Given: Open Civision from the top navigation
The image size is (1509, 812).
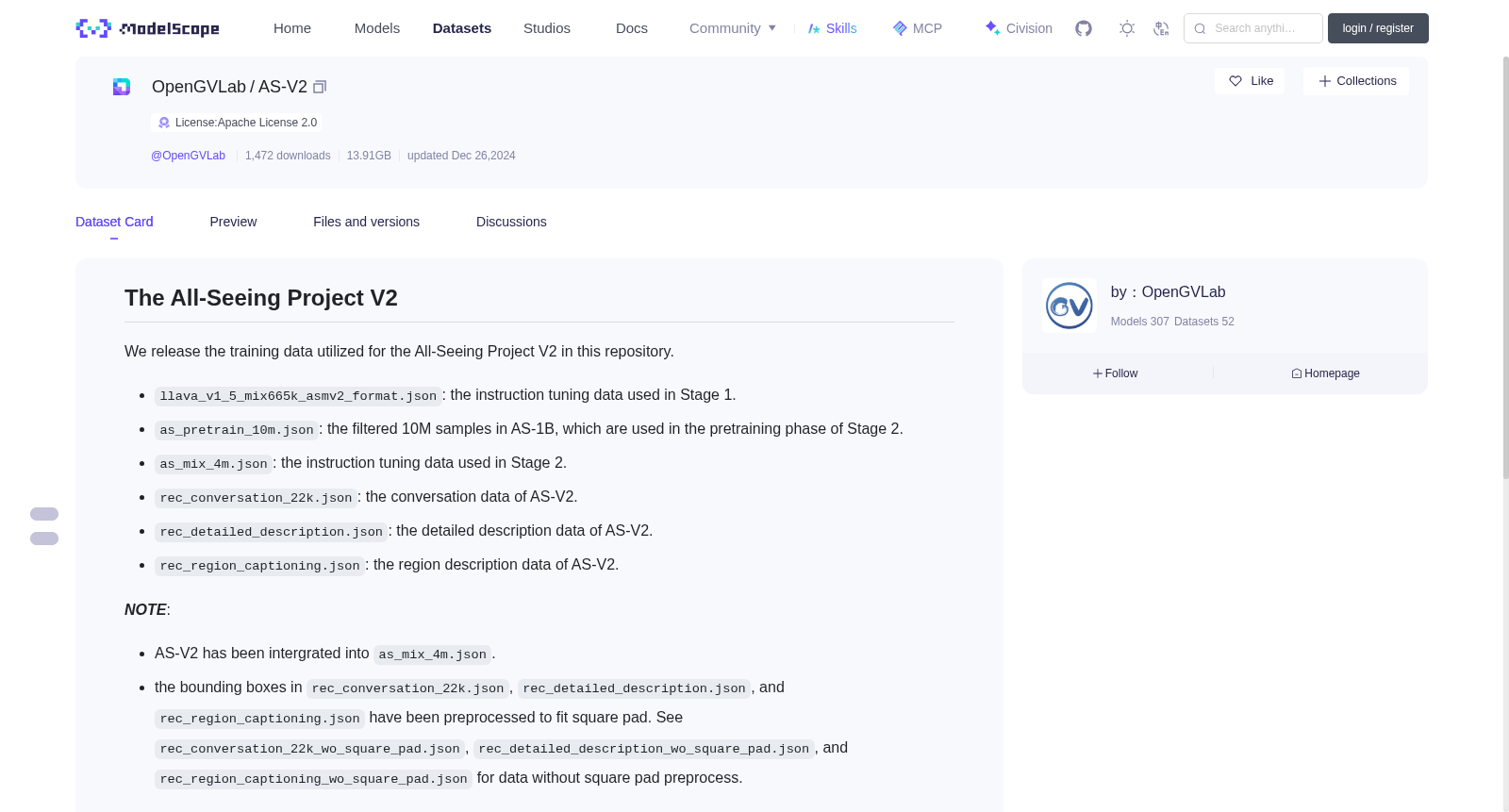Looking at the screenshot, I should coord(1018,28).
